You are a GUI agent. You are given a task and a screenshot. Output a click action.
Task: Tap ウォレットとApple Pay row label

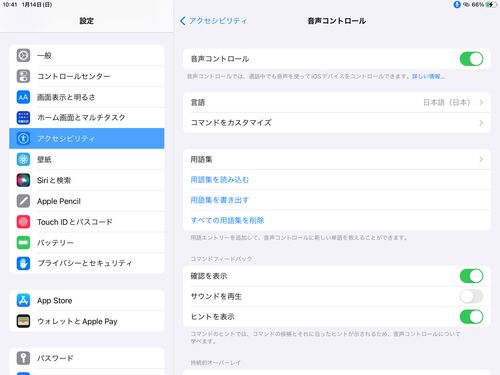77,321
